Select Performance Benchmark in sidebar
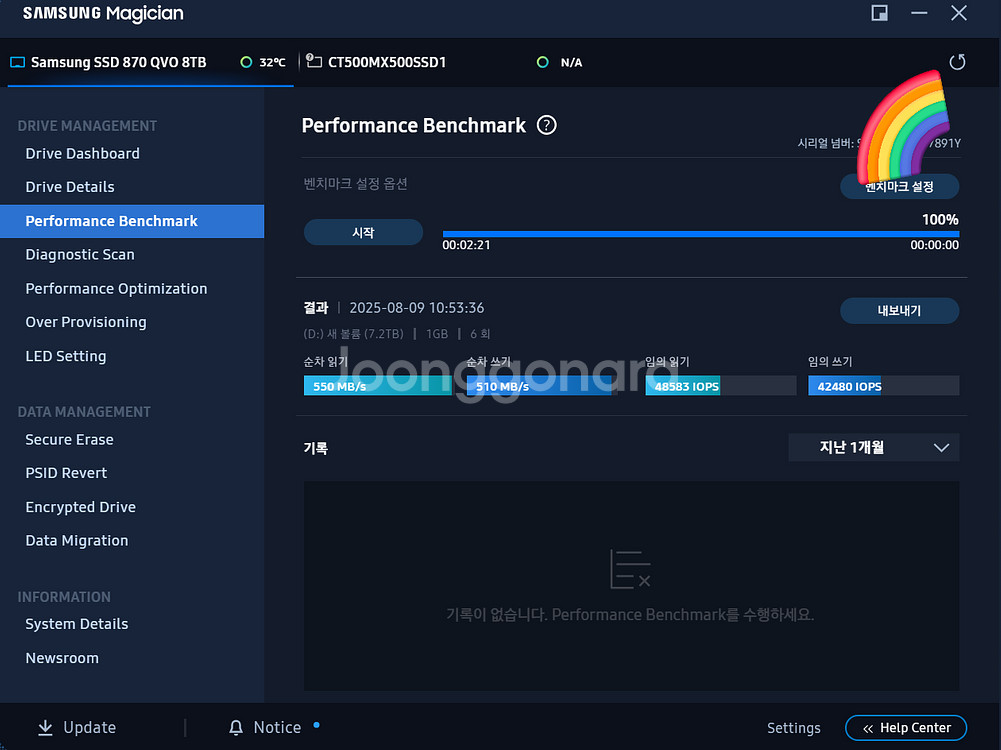Screen dimensions: 1001x750 [132, 221]
